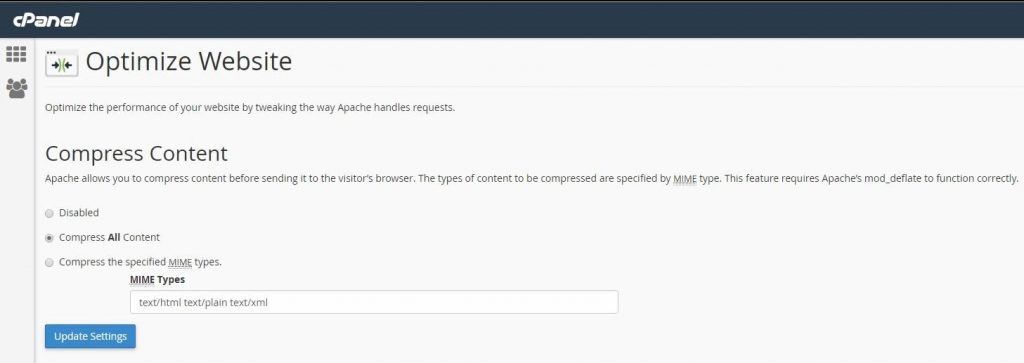Click the underlined MIME abbreviation in description paragraph
Screen dimensions: 1024x363
pos(684,178)
